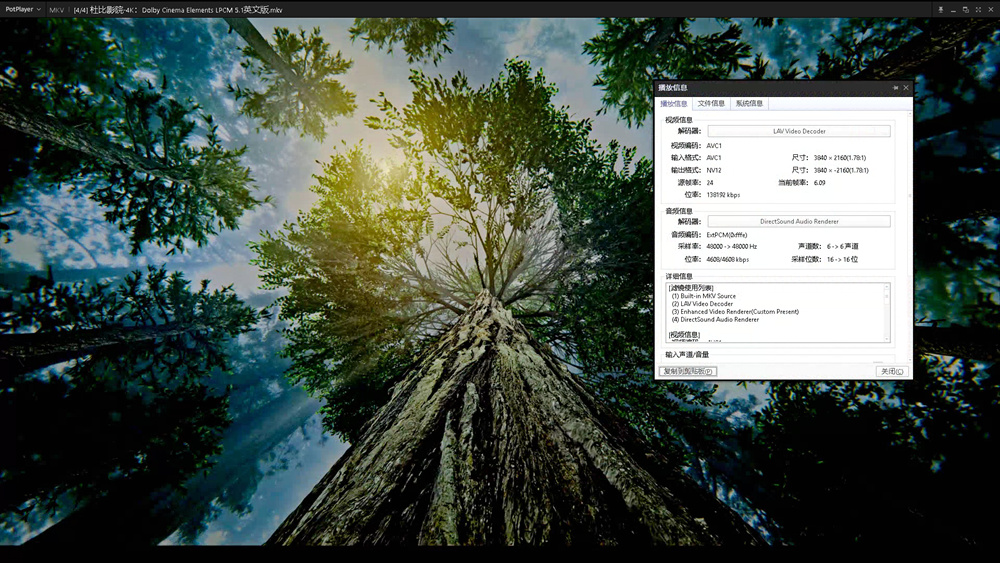This screenshot has width=1000, height=563.
Task: Click the 16 -> 16 位 sample bits value
Action: pyautogui.click(x=842, y=260)
